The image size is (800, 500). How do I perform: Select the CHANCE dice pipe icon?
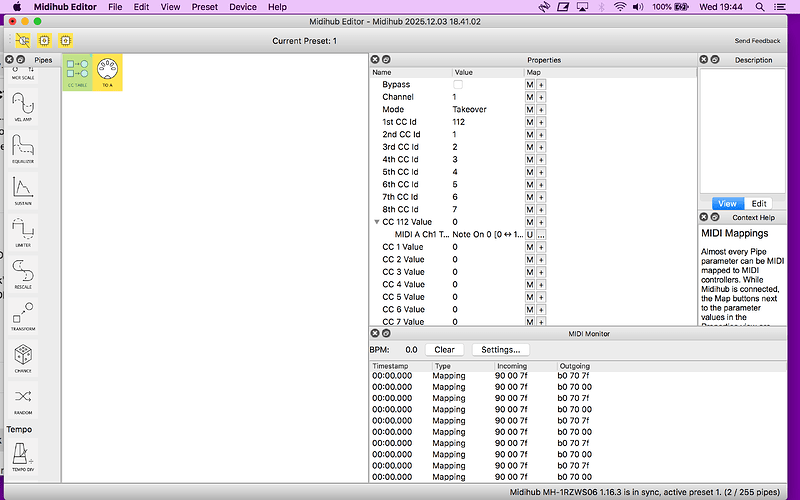[x=23, y=357]
